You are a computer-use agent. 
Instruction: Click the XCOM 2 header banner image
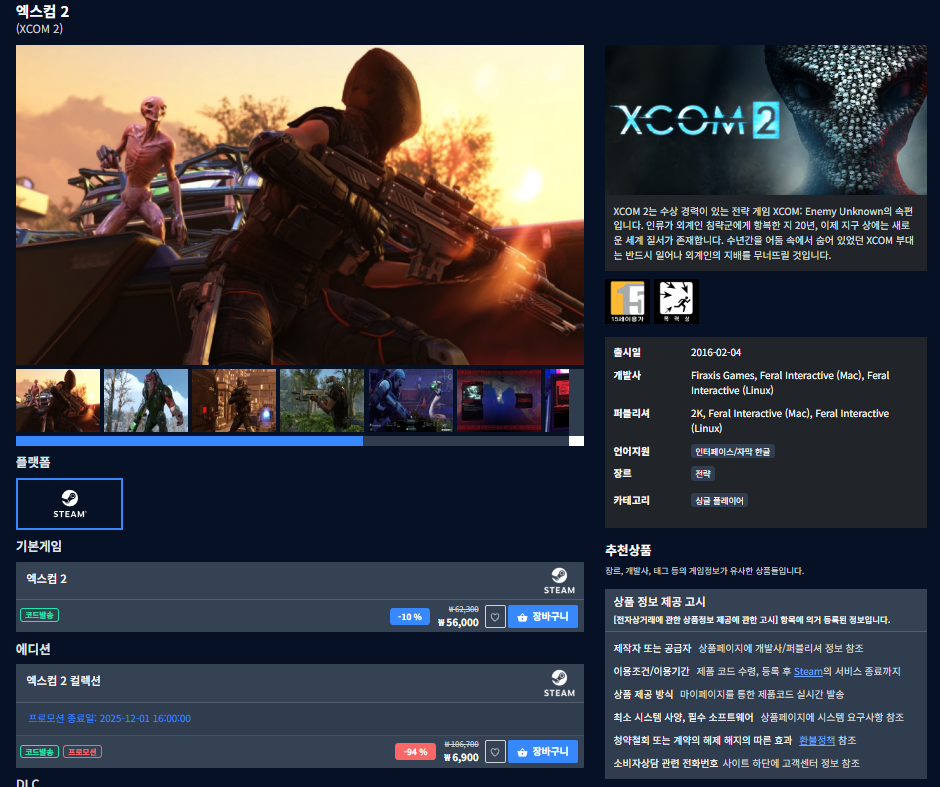[765, 120]
